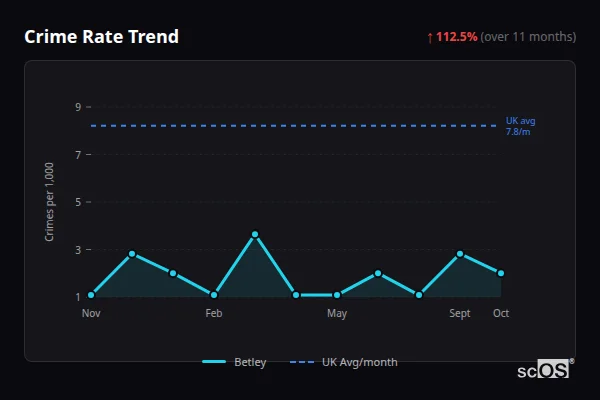Click the 'UK avg 7.8/m' line label
600x400 pixels.
coord(520,126)
